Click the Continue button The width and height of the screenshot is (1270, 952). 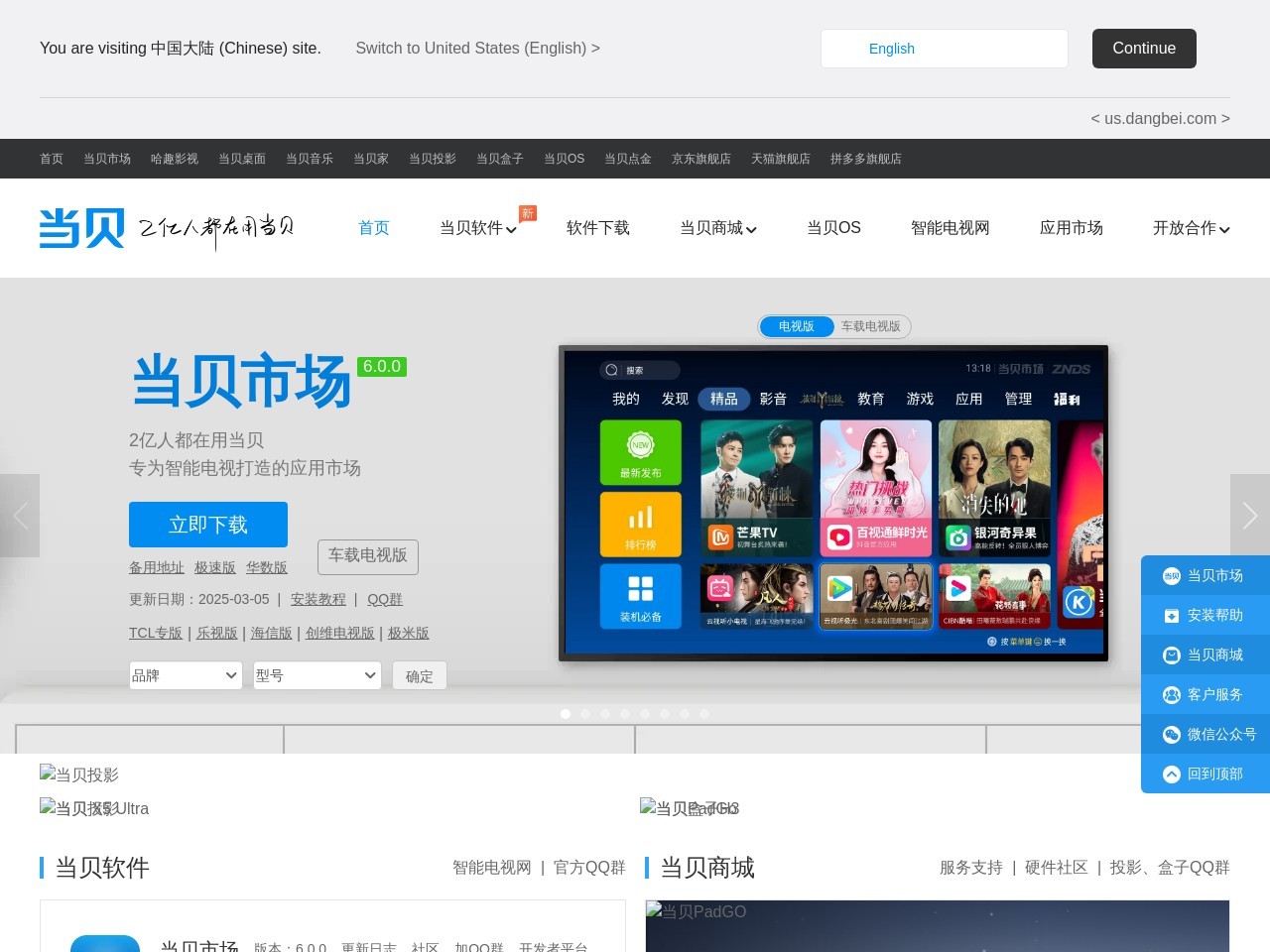(1144, 49)
